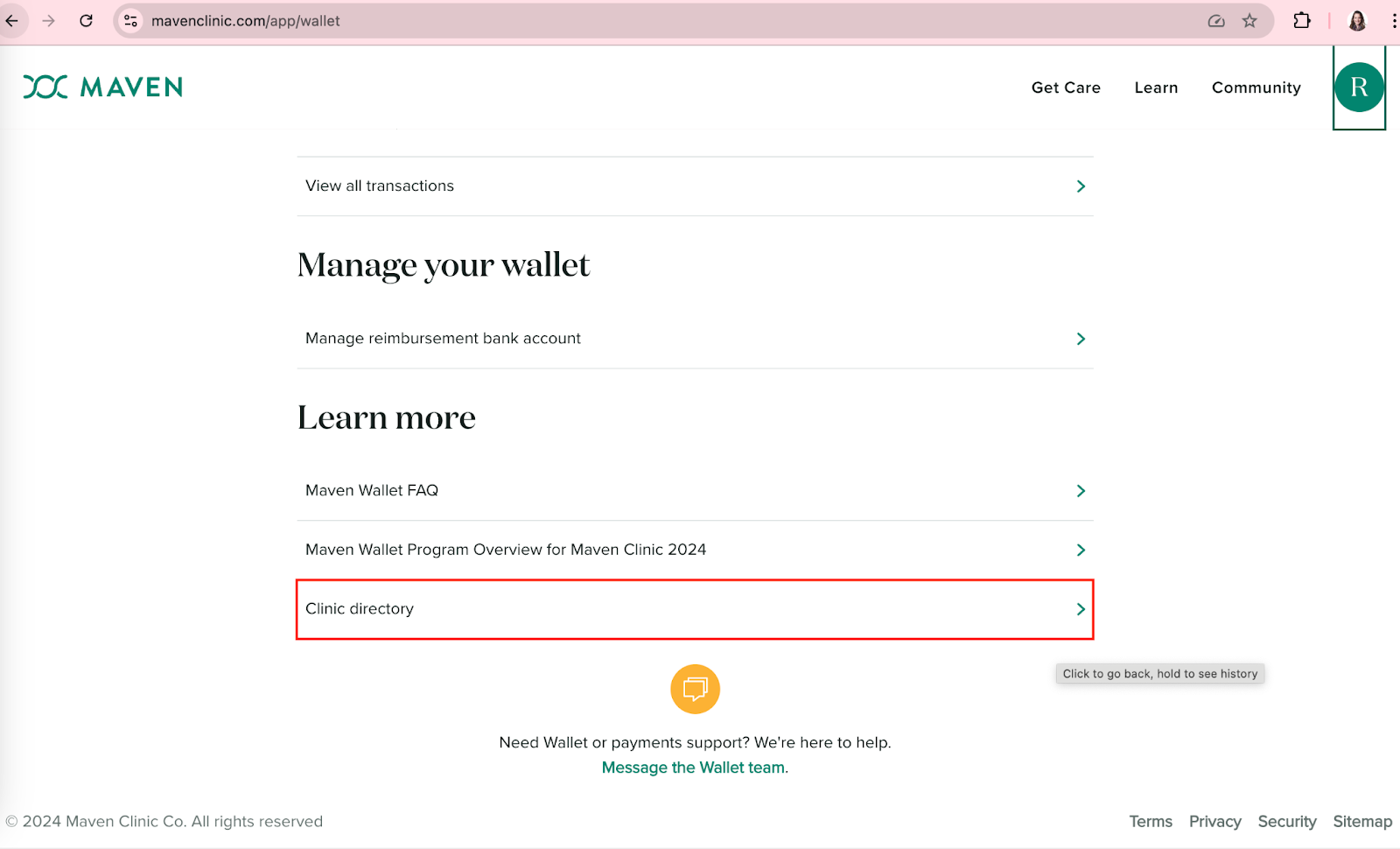Viewport: 1400px width, 849px height.
Task: Open Manage reimbursement bank account
Action: [x=695, y=339]
